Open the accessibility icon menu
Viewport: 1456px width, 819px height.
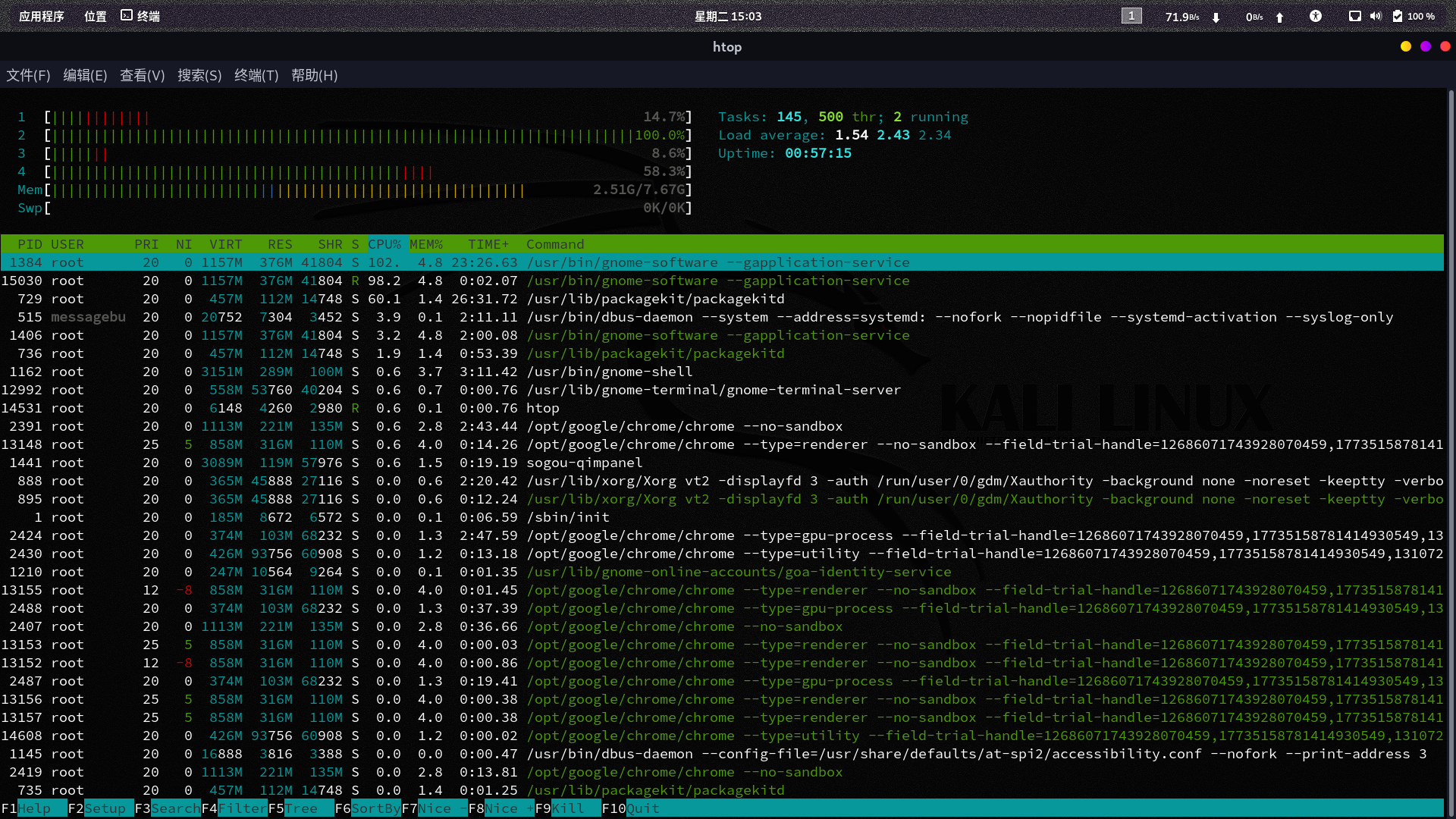(1316, 16)
